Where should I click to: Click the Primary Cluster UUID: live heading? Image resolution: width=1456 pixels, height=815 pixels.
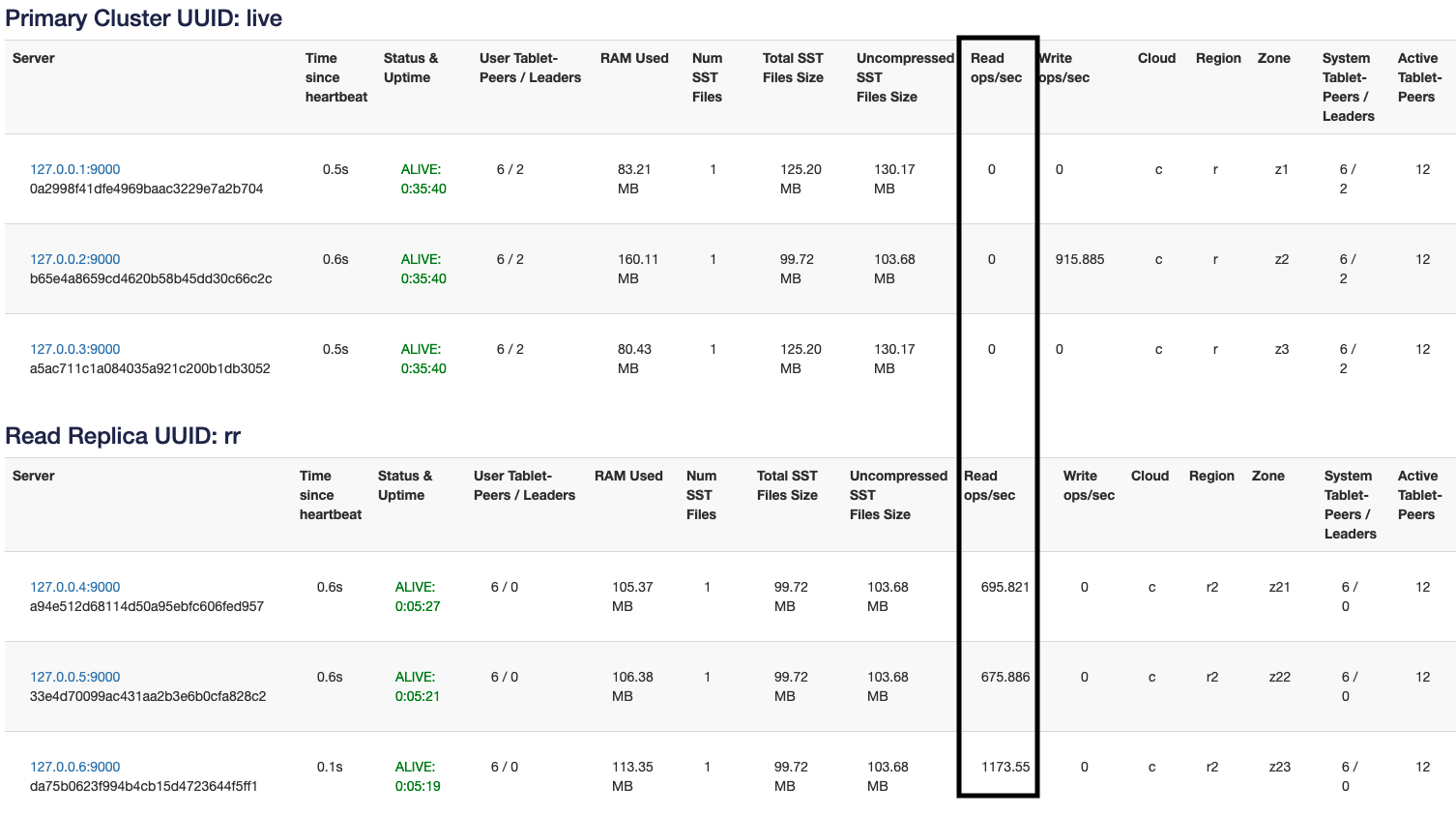point(143,18)
